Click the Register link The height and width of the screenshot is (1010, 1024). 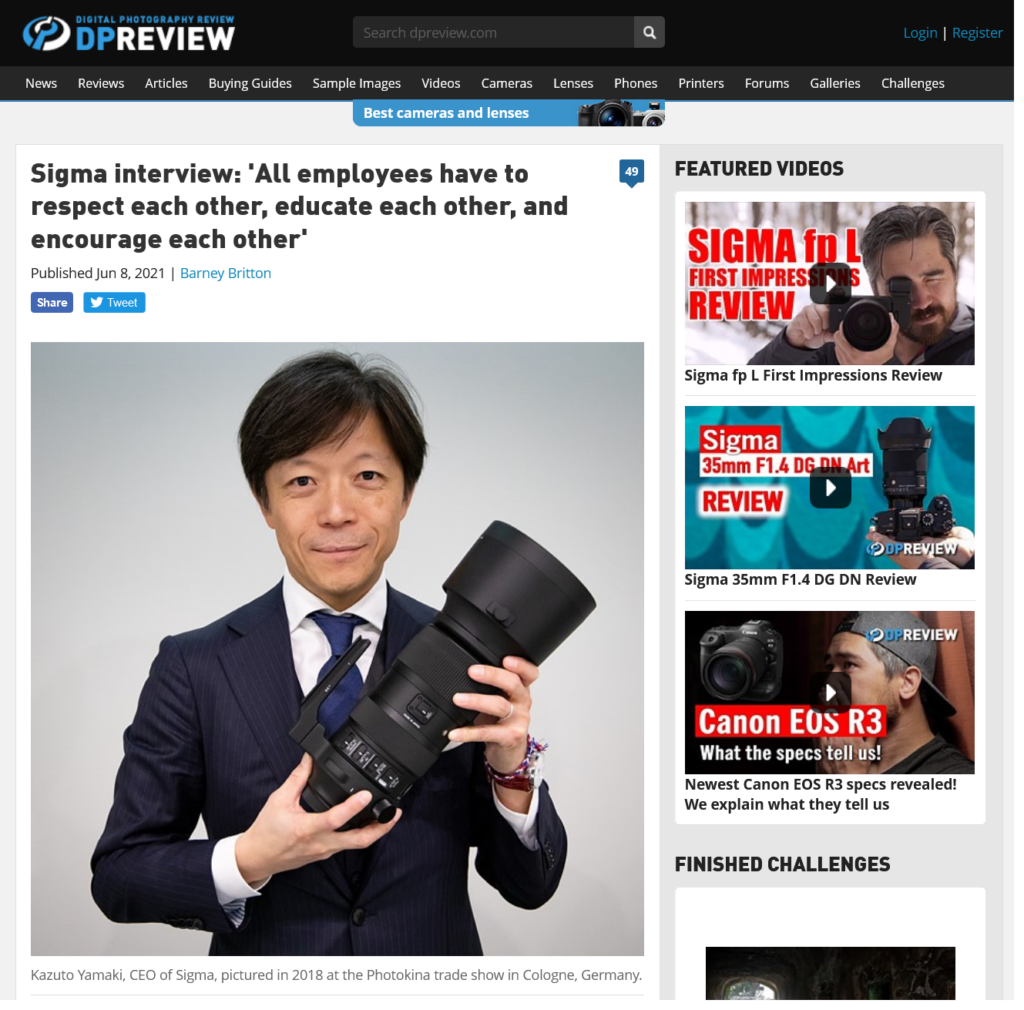coord(977,33)
